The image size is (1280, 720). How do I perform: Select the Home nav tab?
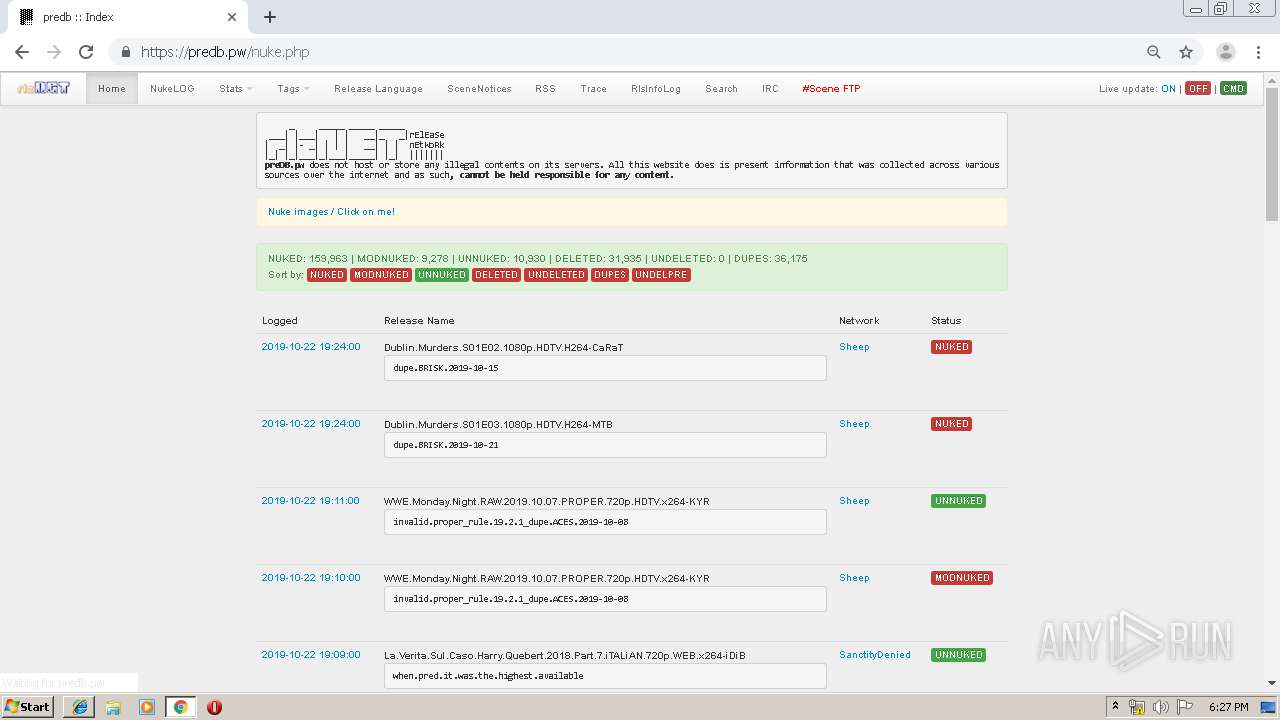coord(112,89)
